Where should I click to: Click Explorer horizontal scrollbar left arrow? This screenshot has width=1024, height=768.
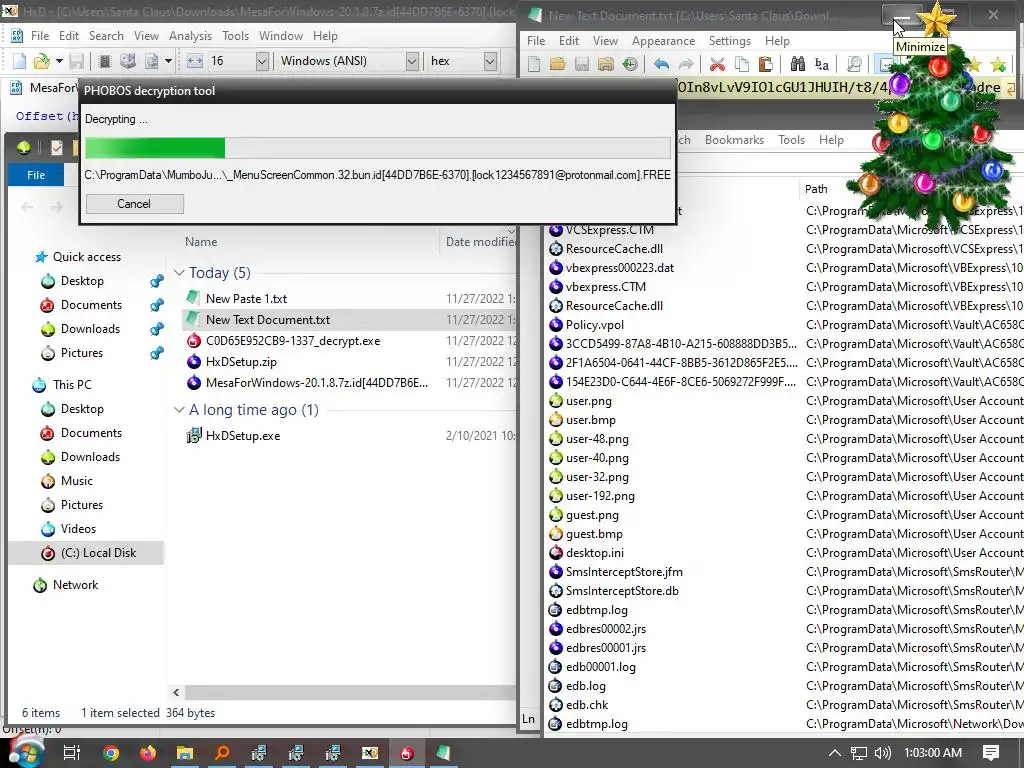(x=176, y=692)
